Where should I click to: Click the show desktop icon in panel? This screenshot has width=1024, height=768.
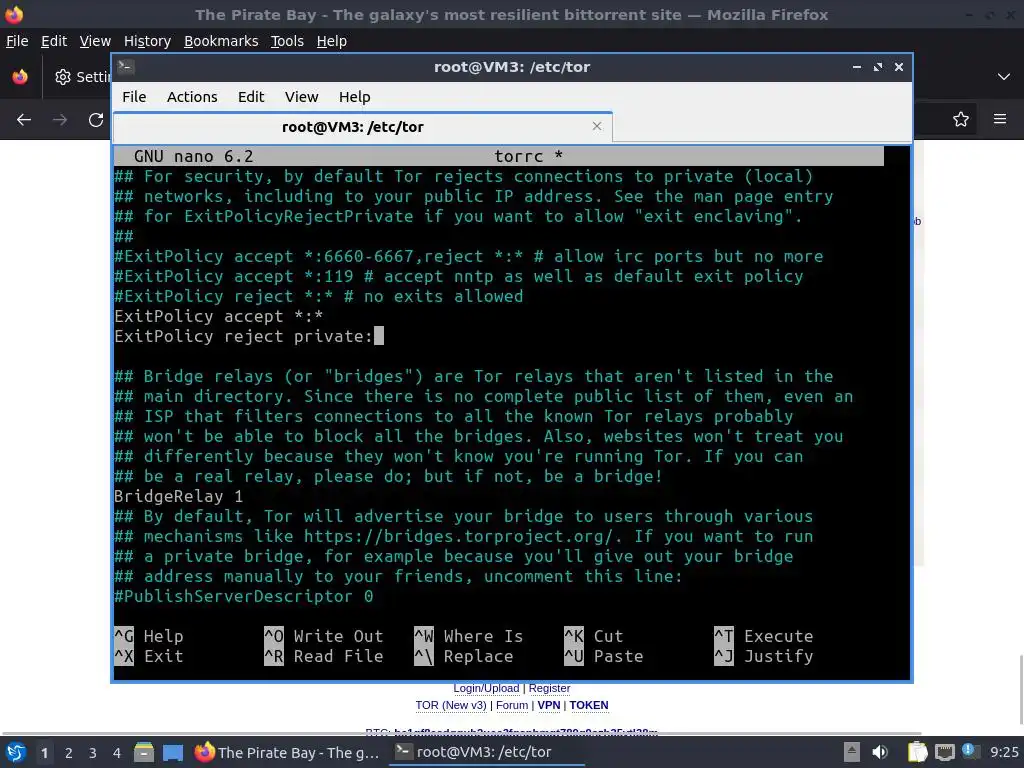[173, 752]
